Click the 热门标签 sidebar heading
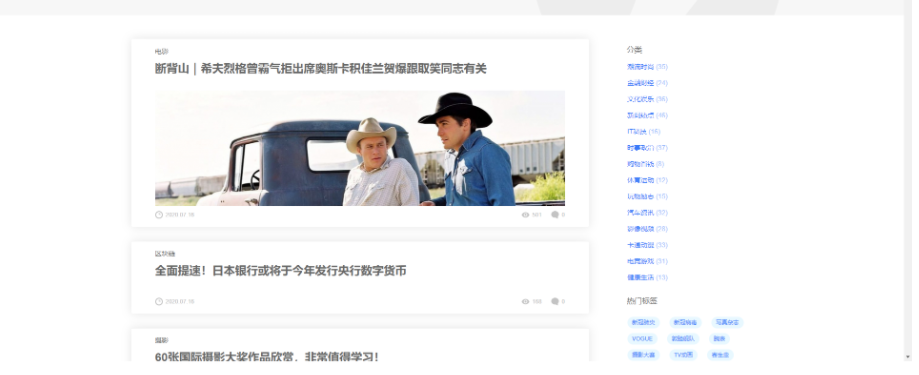The height and width of the screenshot is (375, 919). tap(642, 301)
